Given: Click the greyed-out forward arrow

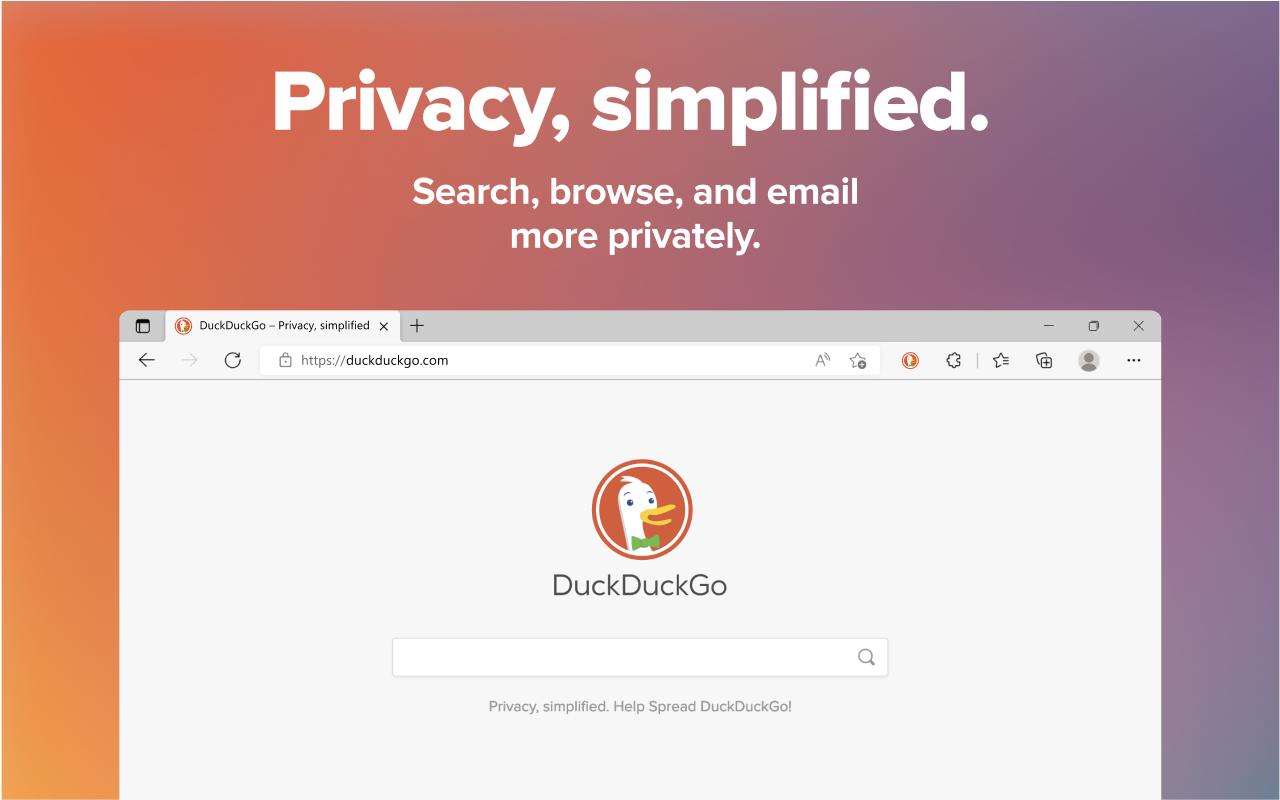Looking at the screenshot, I should click(x=190, y=360).
